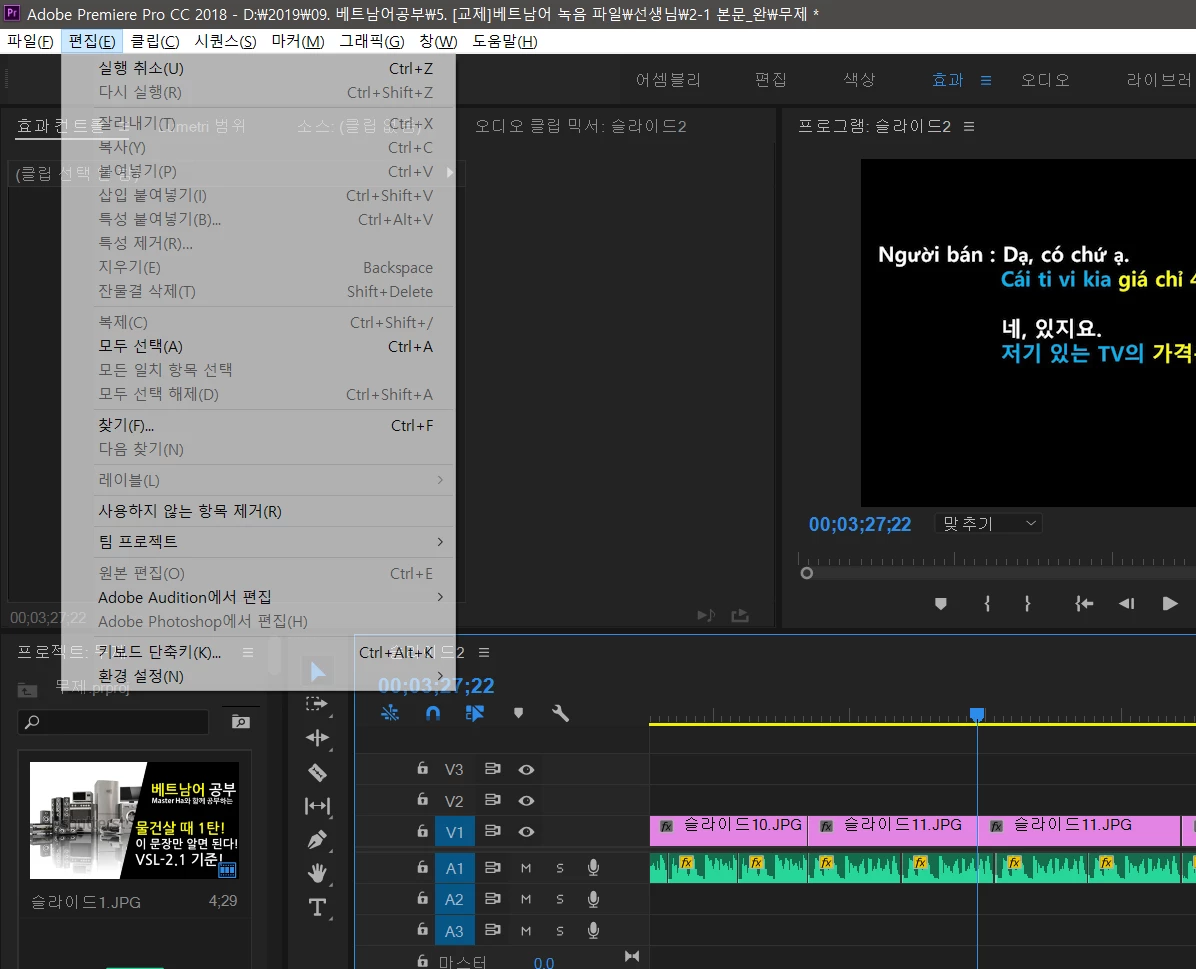The image size is (1196, 969).
Task: Expand the 레이블(L) submenu
Action: pos(440,480)
